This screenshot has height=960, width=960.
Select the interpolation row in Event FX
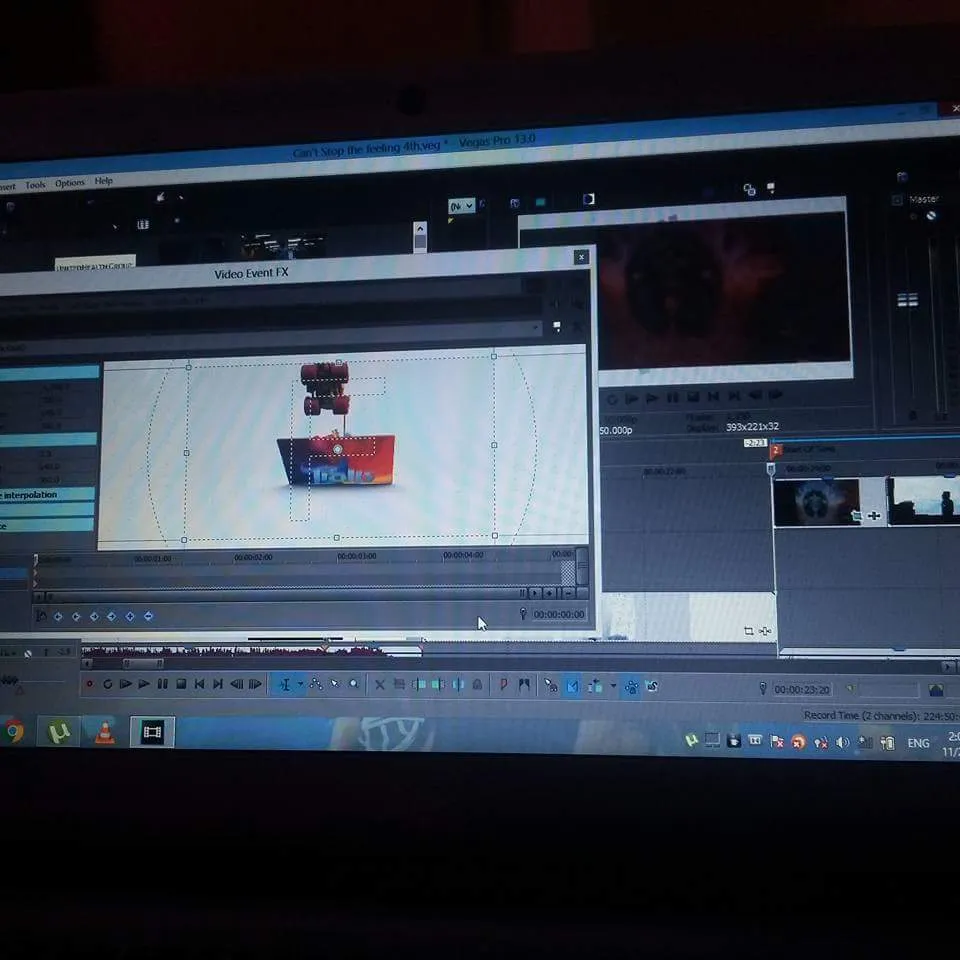(48, 494)
